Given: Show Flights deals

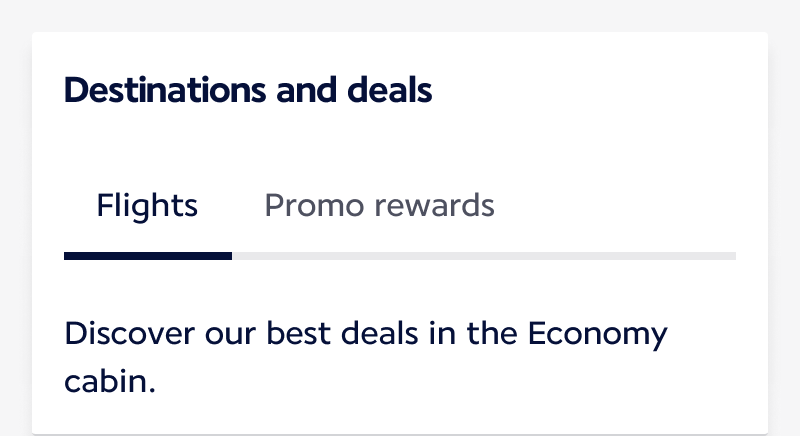Looking at the screenshot, I should point(147,206).
